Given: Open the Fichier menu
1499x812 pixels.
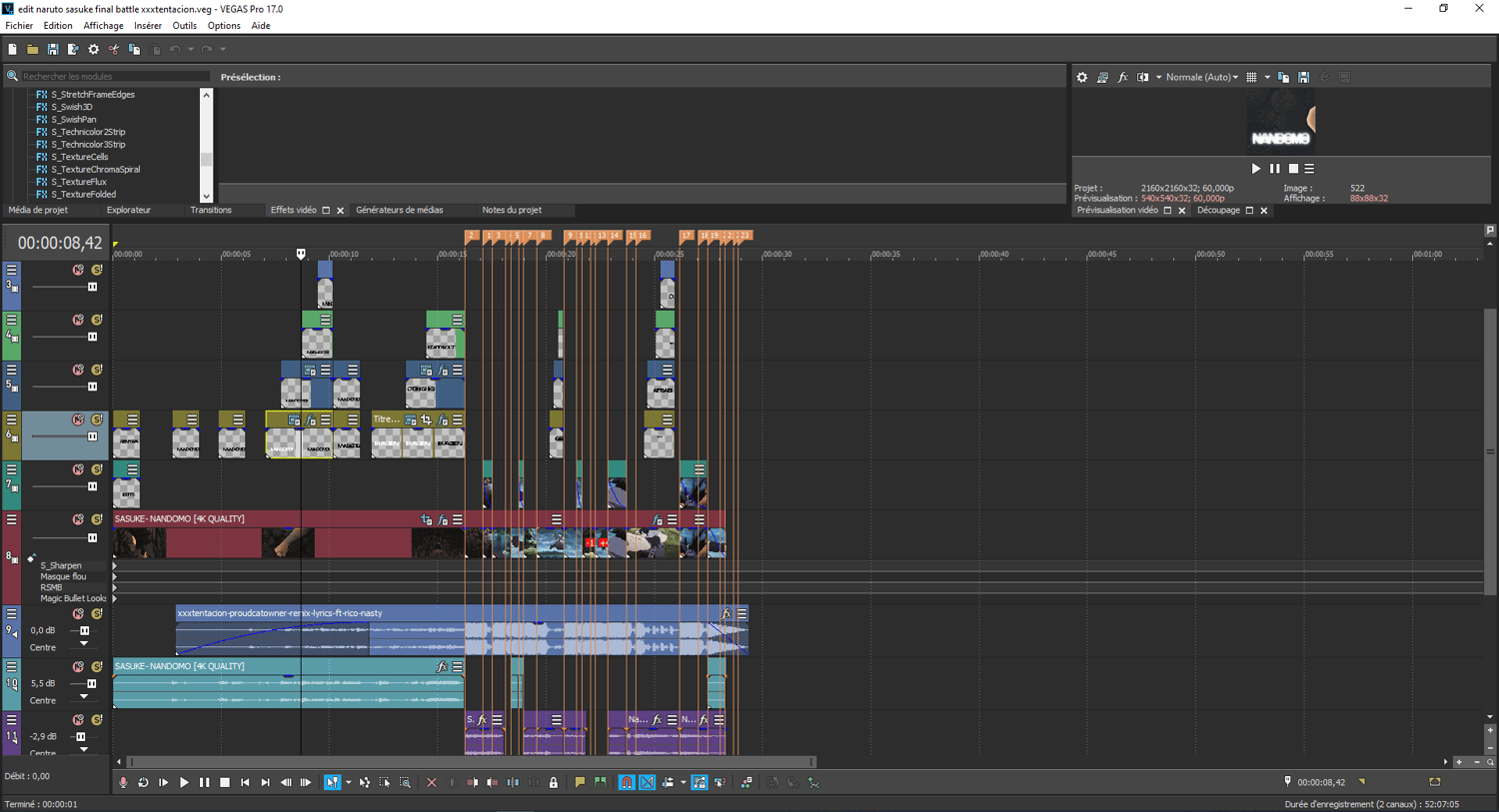Looking at the screenshot, I should (19, 26).
